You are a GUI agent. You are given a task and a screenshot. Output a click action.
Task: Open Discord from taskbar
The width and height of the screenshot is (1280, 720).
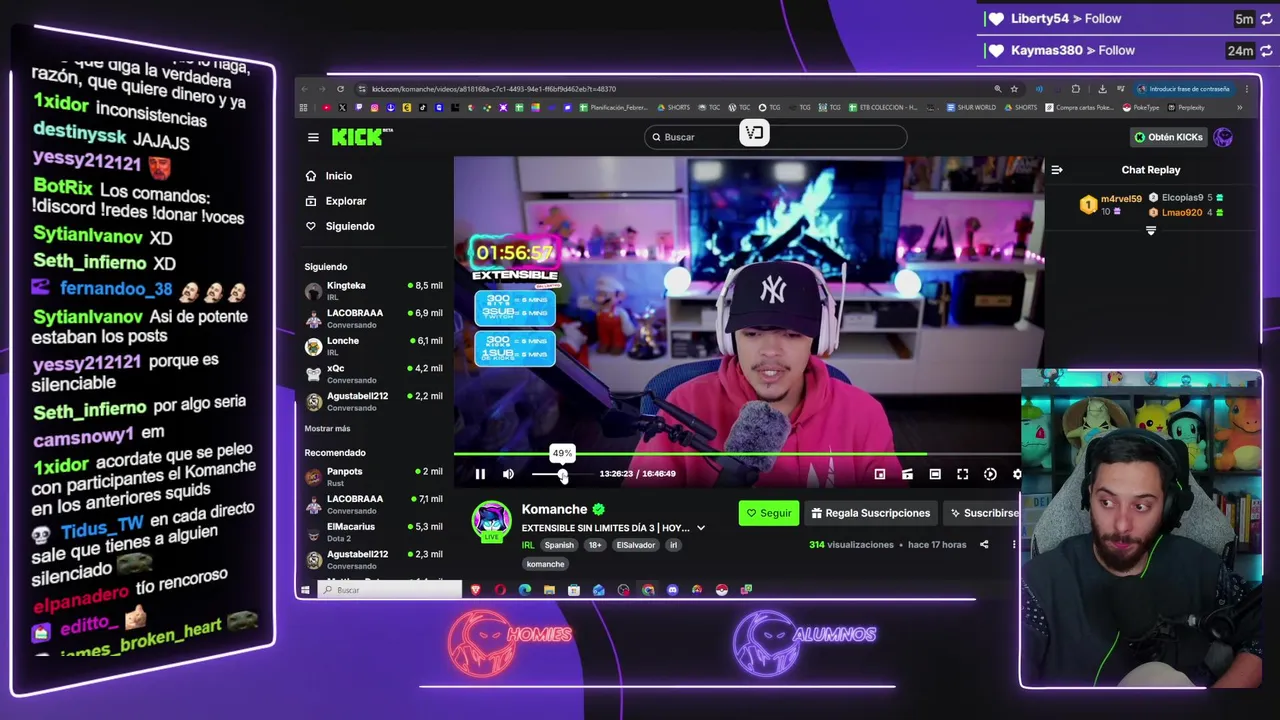[x=672, y=590]
